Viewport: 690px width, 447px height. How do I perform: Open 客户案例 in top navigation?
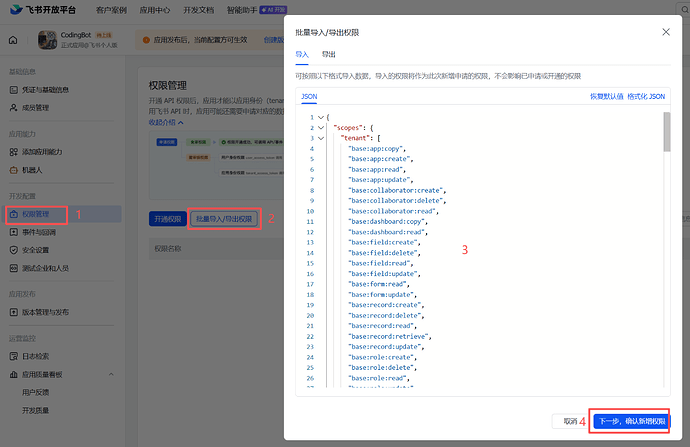coord(111,10)
